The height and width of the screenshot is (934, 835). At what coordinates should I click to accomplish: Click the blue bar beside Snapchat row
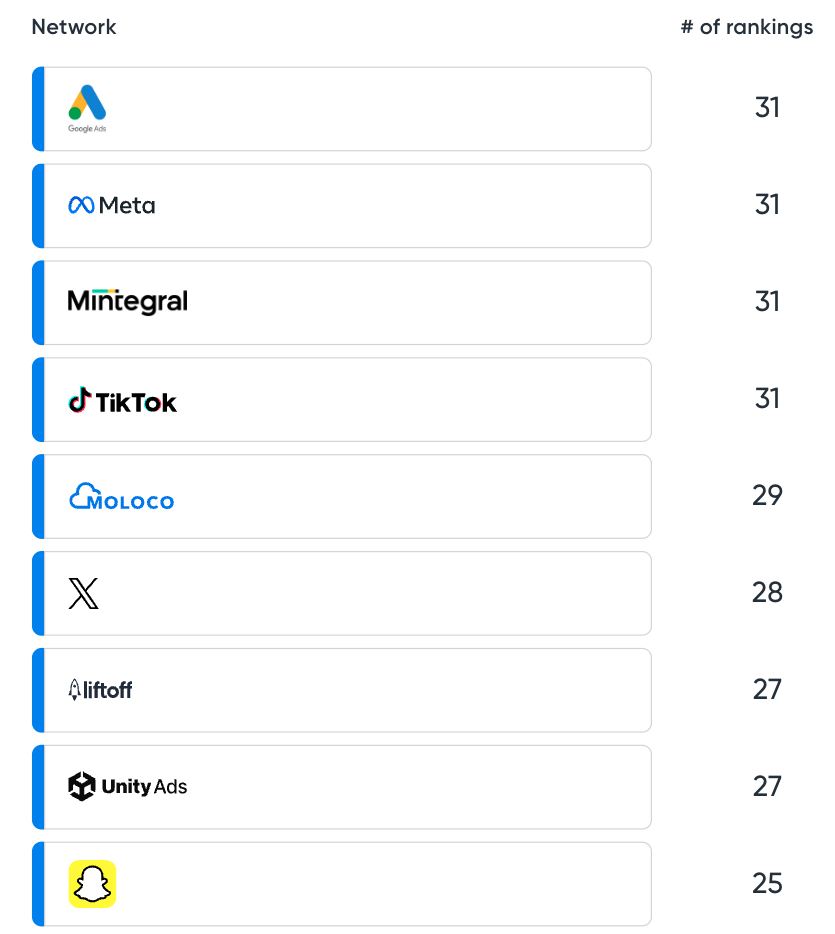pyautogui.click(x=38, y=884)
